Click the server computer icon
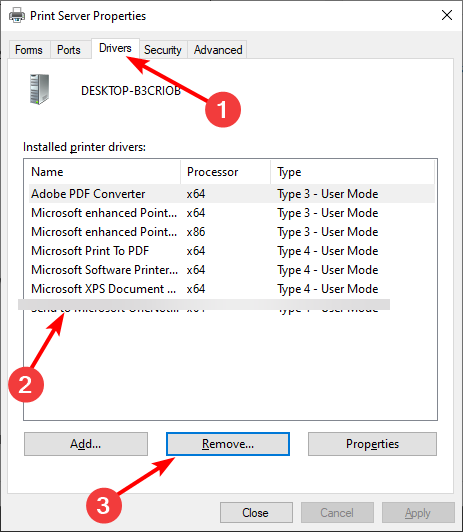Image resolution: width=463 pixels, height=532 pixels. (x=39, y=90)
